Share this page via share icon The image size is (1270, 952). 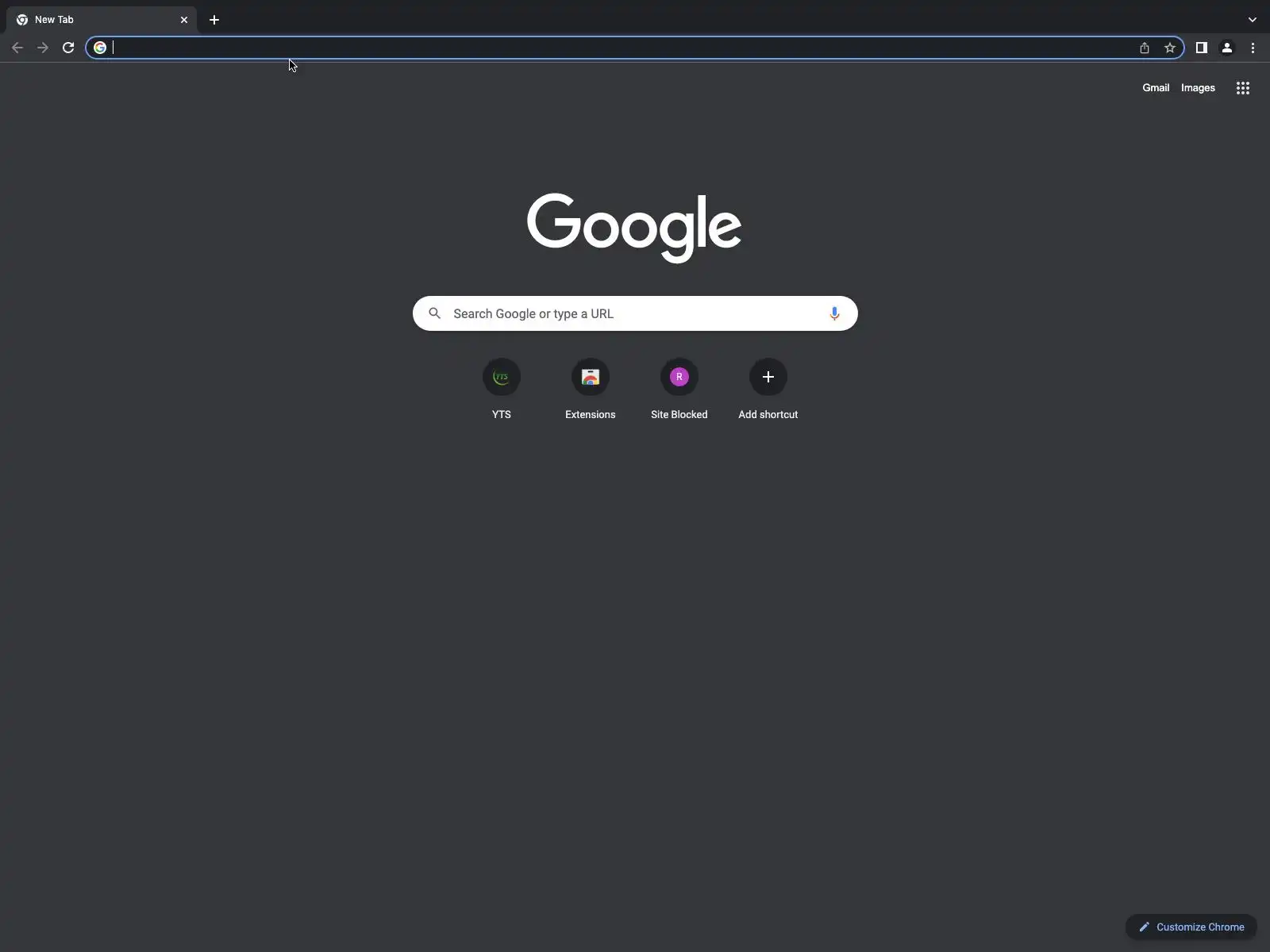(x=1145, y=48)
